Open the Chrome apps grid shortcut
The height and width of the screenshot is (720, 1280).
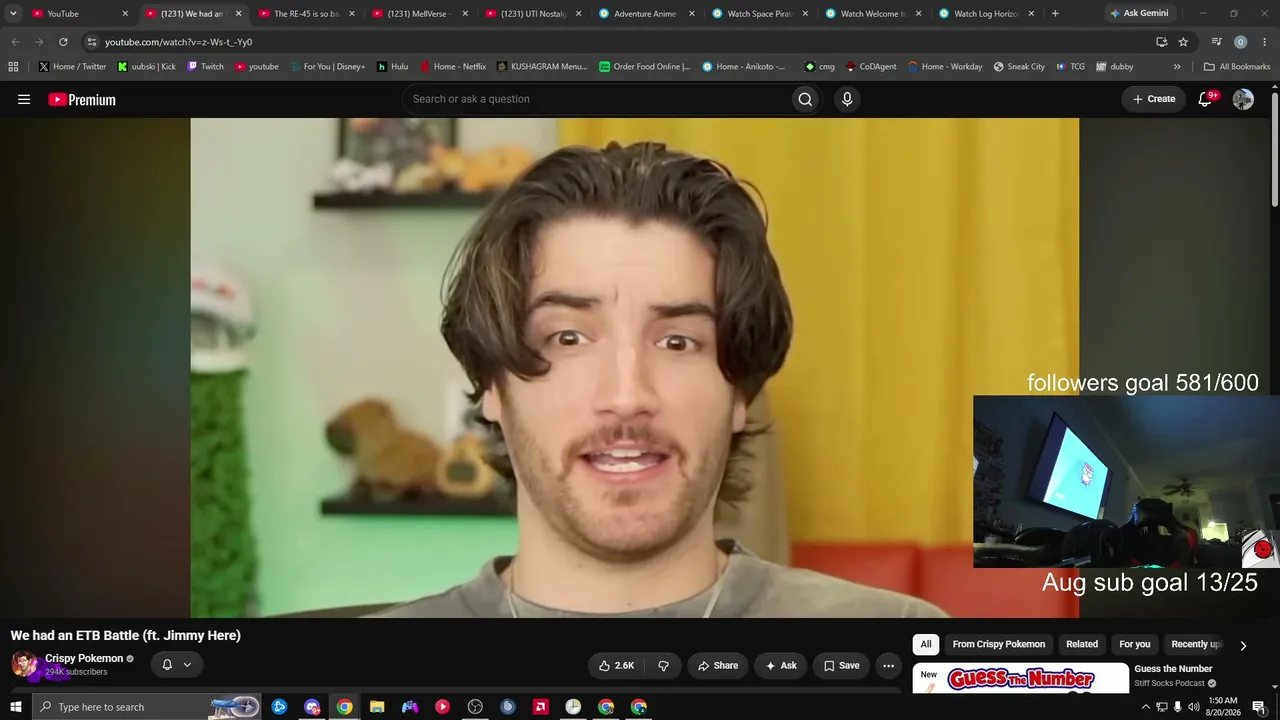pos(13,67)
